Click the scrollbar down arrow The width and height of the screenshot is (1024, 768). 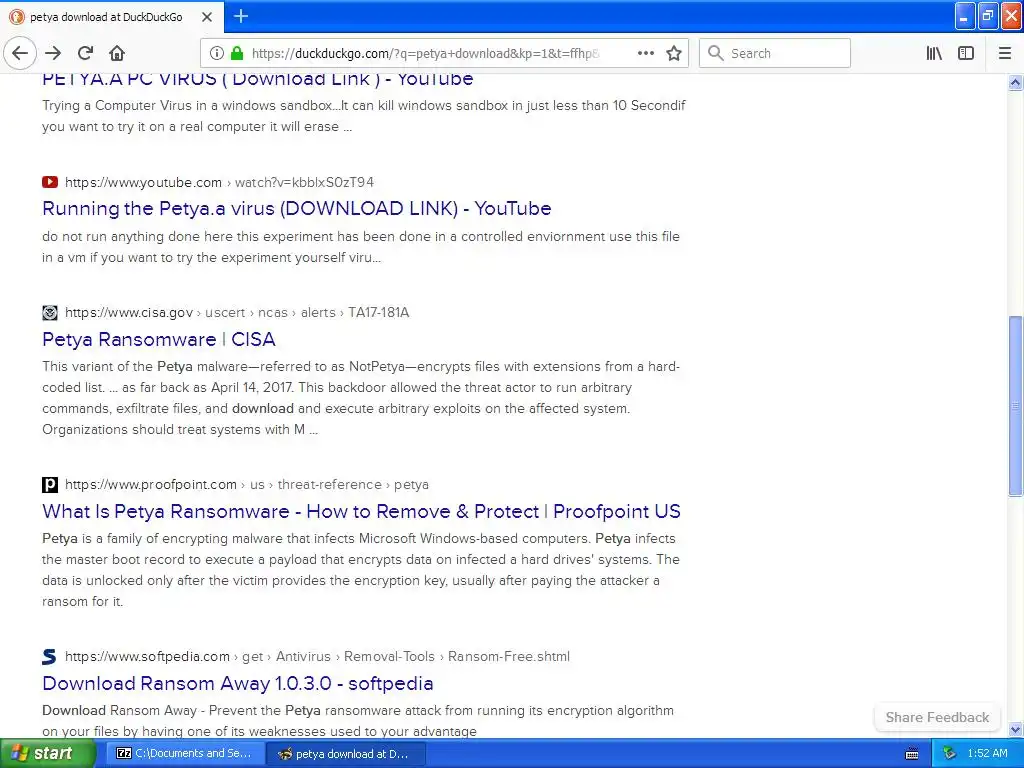pyautogui.click(x=1015, y=729)
